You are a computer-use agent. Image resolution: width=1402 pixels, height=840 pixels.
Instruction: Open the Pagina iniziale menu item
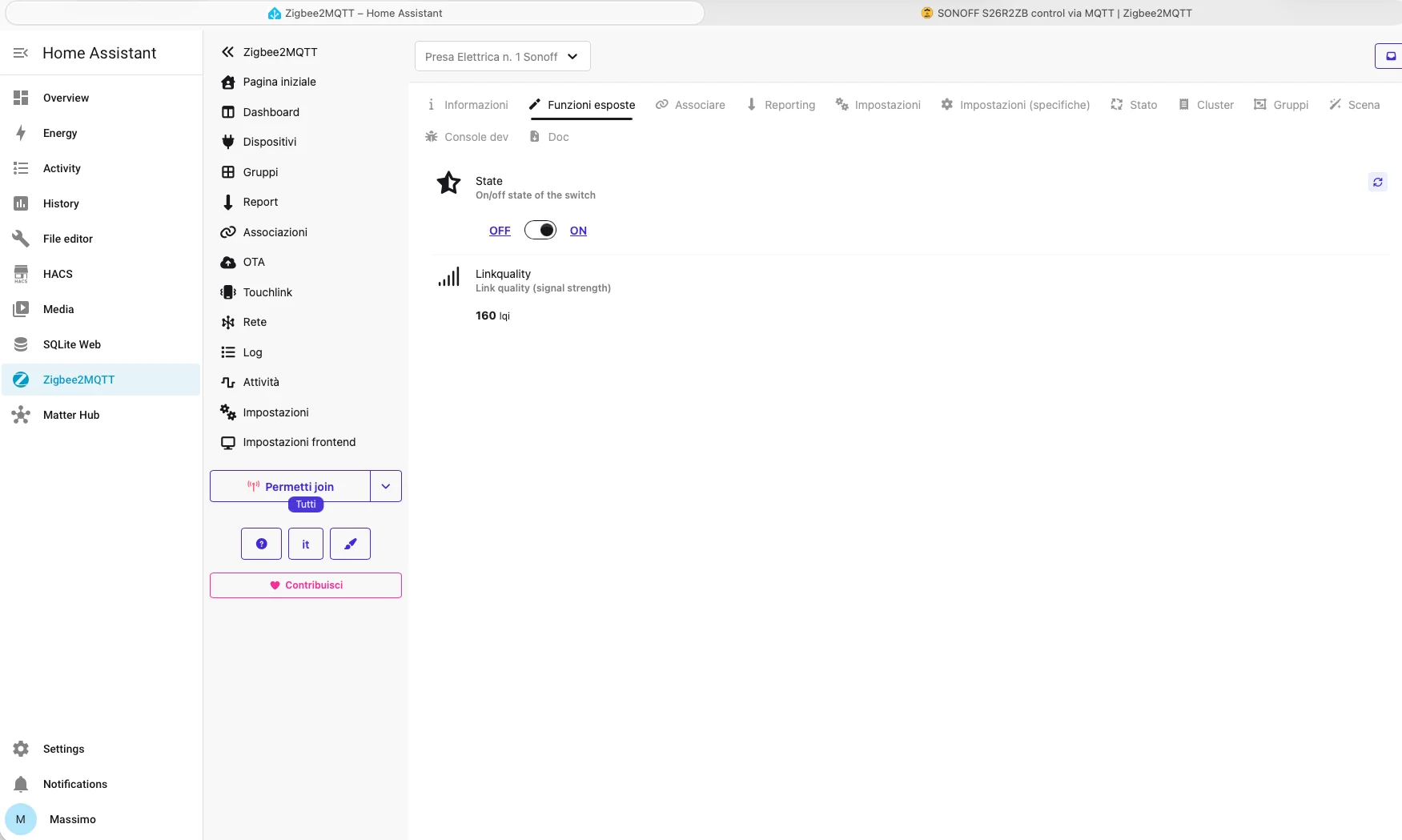pyautogui.click(x=279, y=82)
